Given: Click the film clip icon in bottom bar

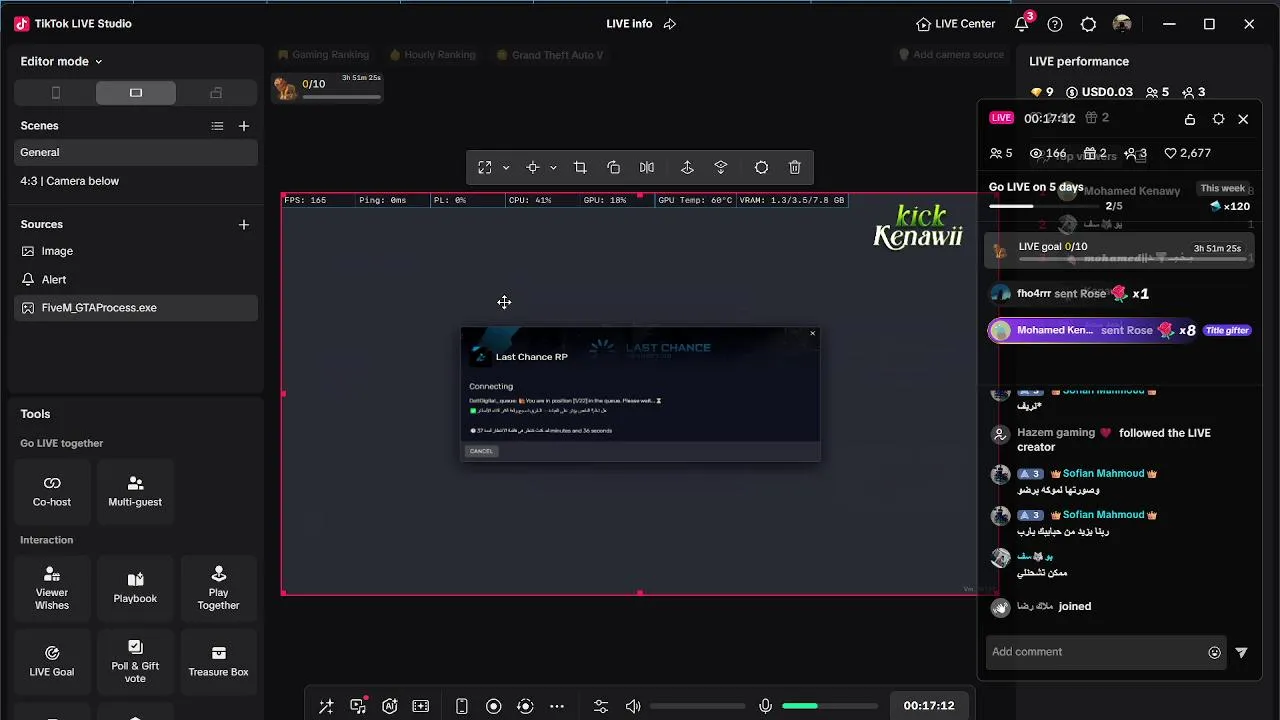Looking at the screenshot, I should tap(421, 706).
